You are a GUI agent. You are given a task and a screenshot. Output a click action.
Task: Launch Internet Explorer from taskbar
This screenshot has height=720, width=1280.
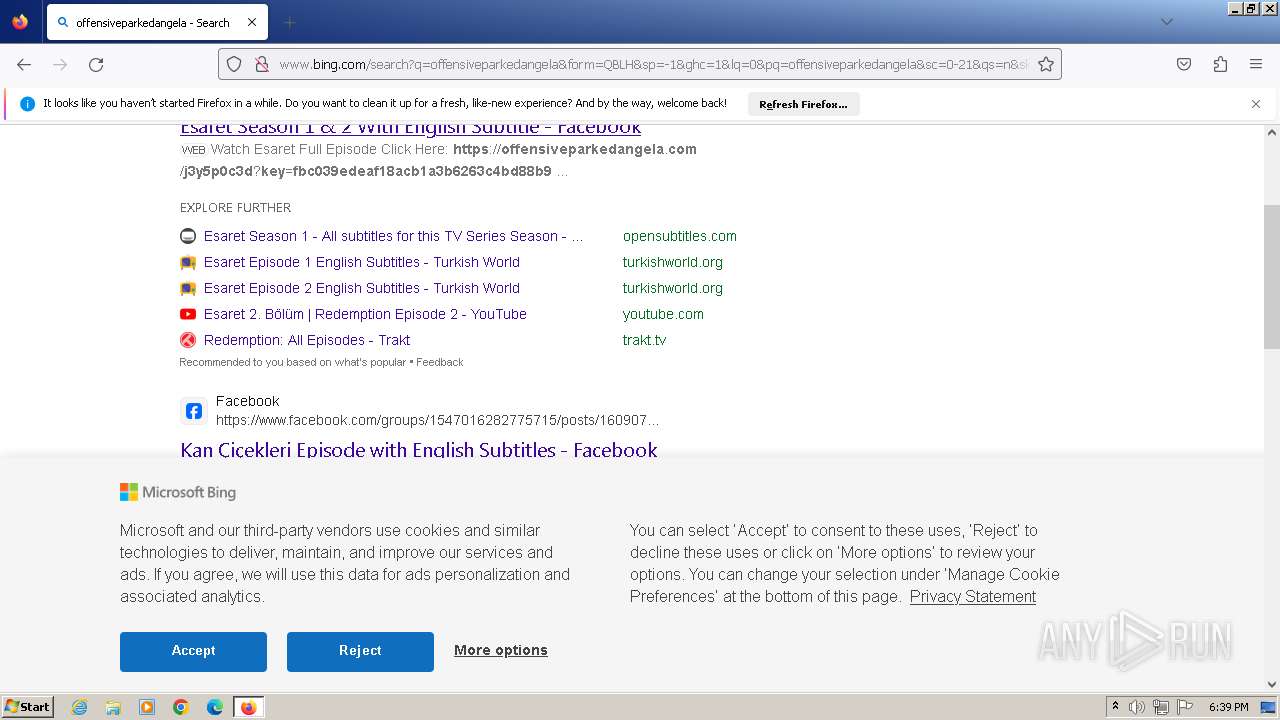[80, 707]
